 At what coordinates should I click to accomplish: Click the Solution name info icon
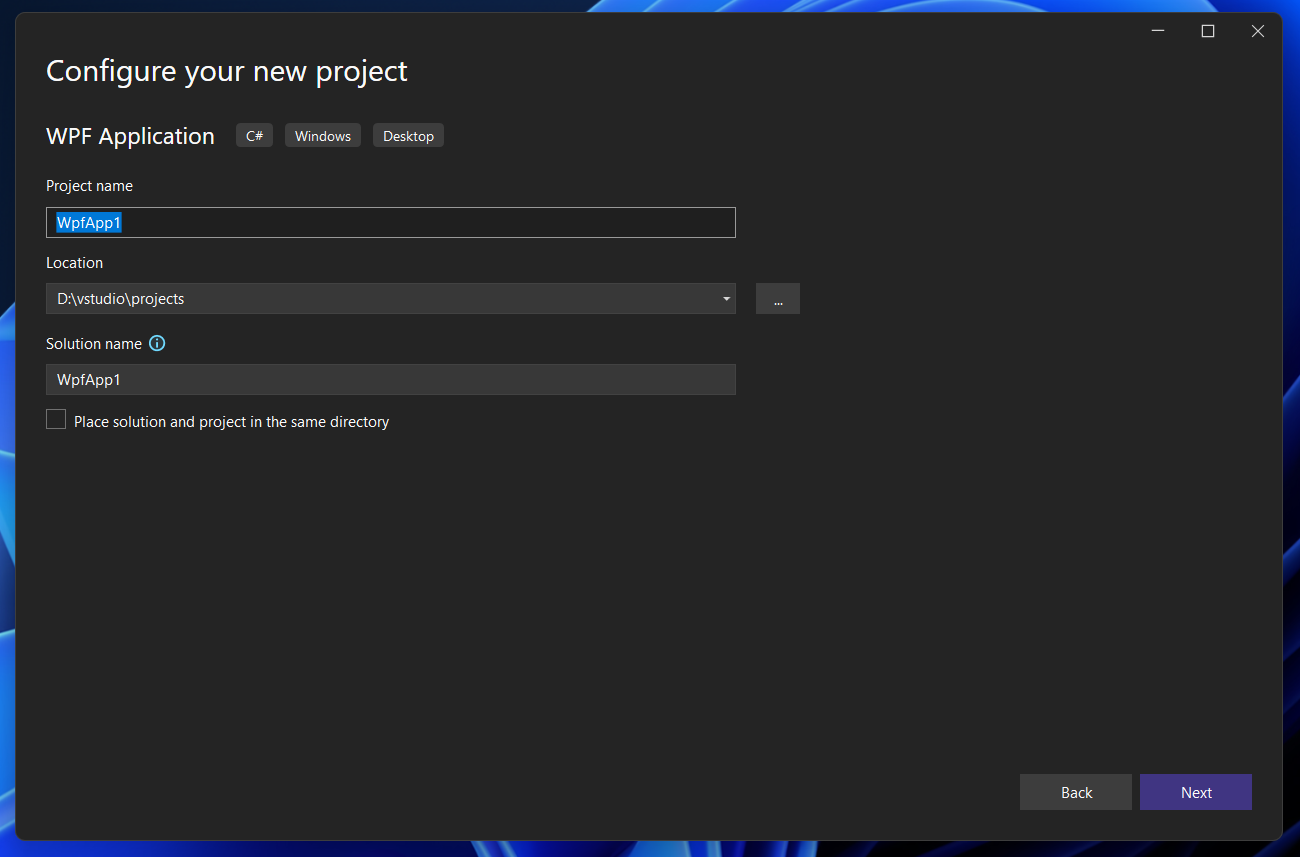157,343
